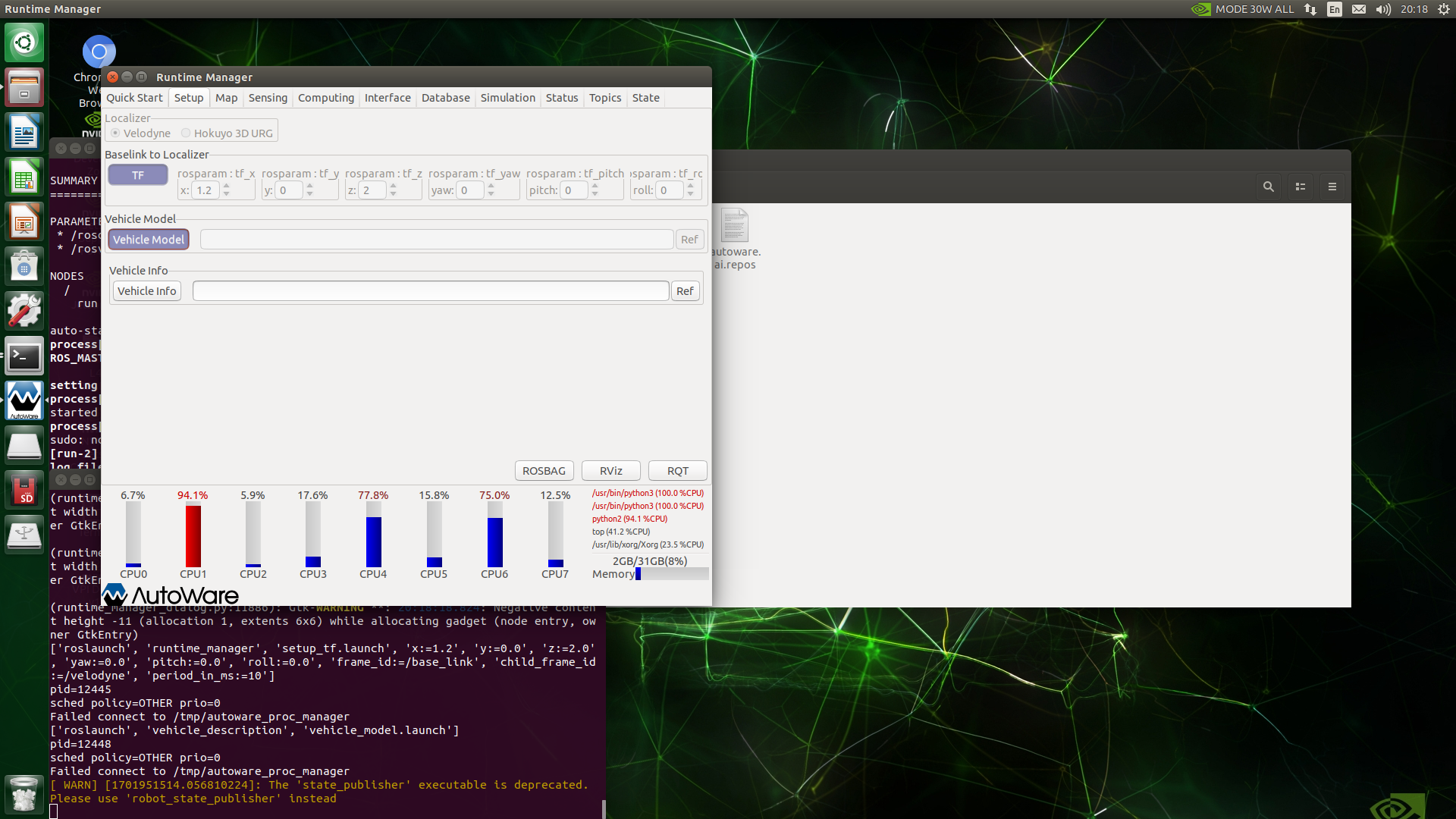Open the drive icon in launcher
Viewport: 1456px width, 819px height.
pos(24,446)
